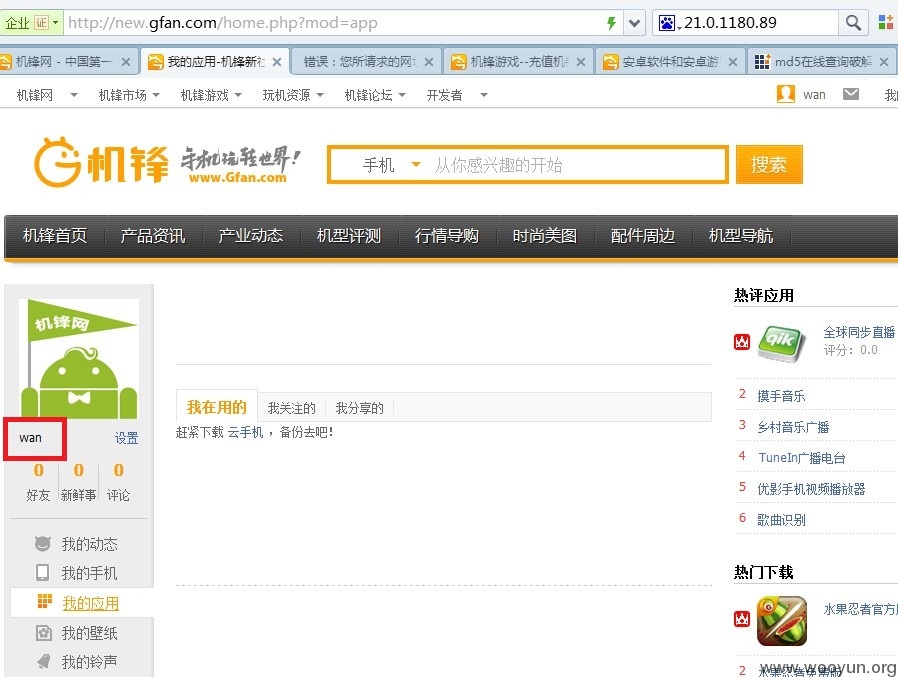Image resolution: width=898 pixels, height=677 pixels.
Task: Expand the 机锋论坛 dropdown menu
Action: (x=401, y=95)
